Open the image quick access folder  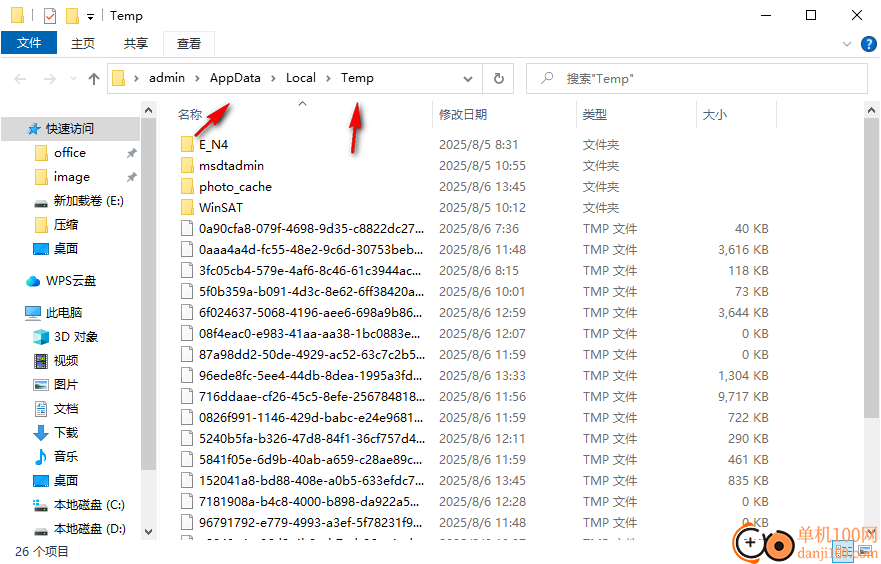[x=71, y=177]
